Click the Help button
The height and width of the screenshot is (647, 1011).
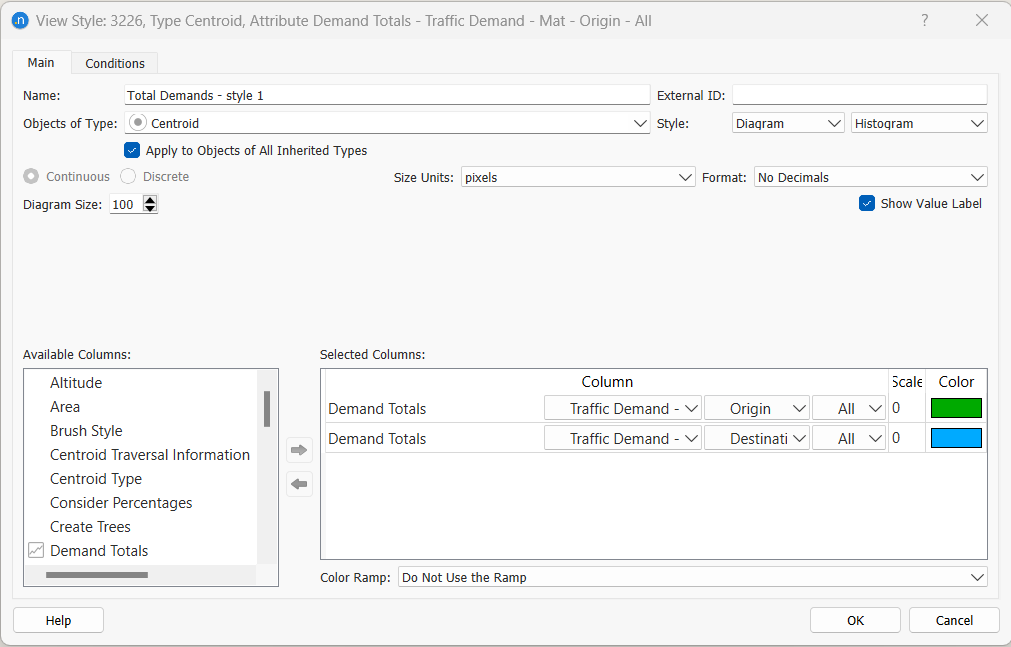pyautogui.click(x=58, y=620)
